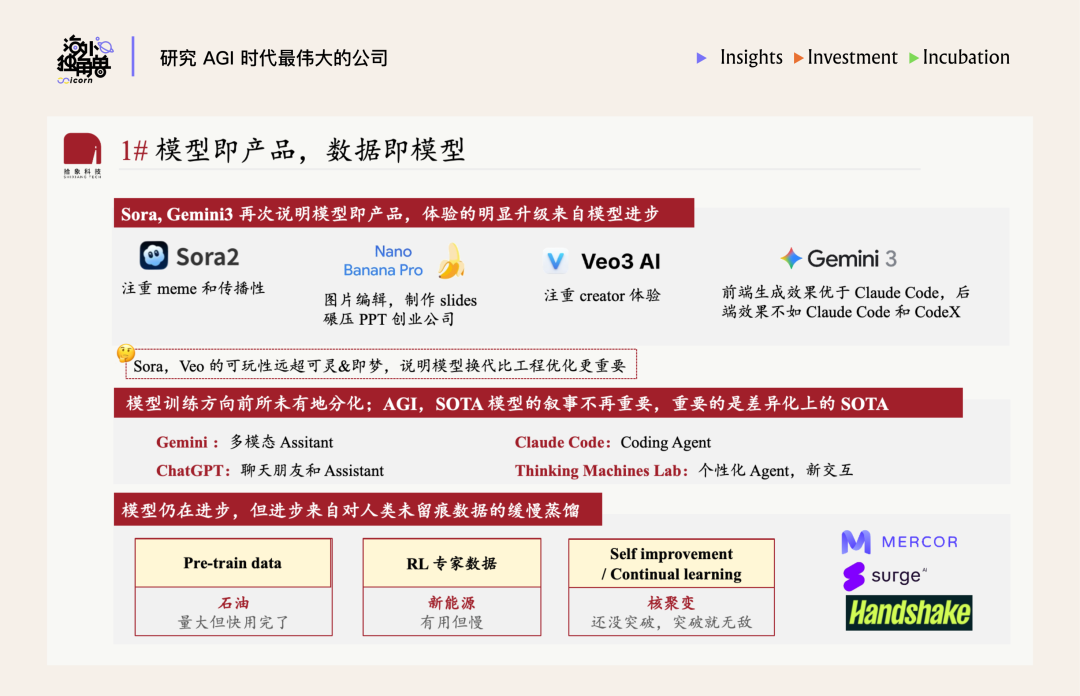Image resolution: width=1080 pixels, height=696 pixels.
Task: Click the RL 专家数据 box
Action: [451, 563]
